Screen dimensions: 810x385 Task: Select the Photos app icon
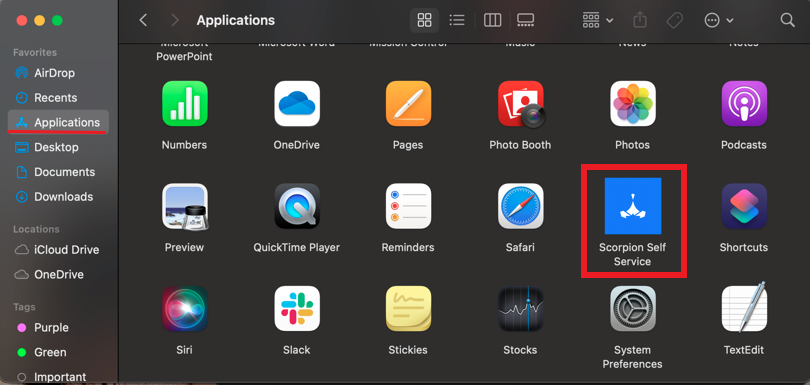coord(633,103)
